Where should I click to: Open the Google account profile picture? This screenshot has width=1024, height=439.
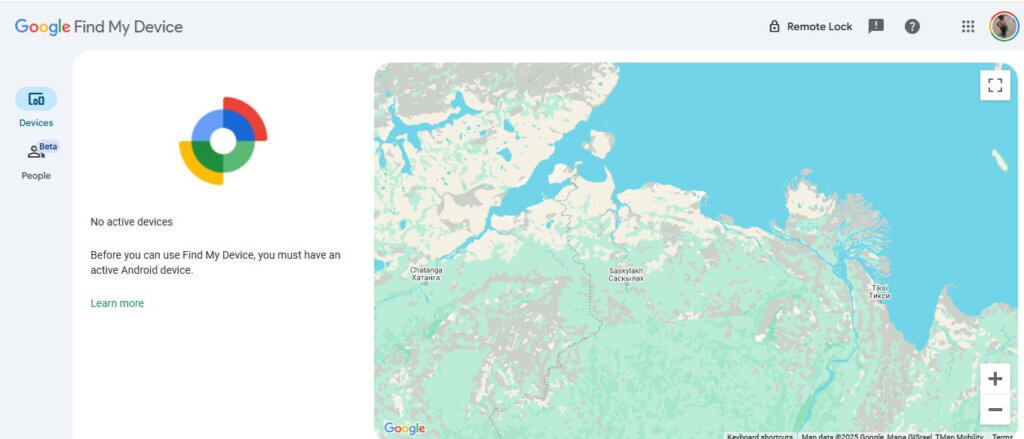tap(1004, 26)
